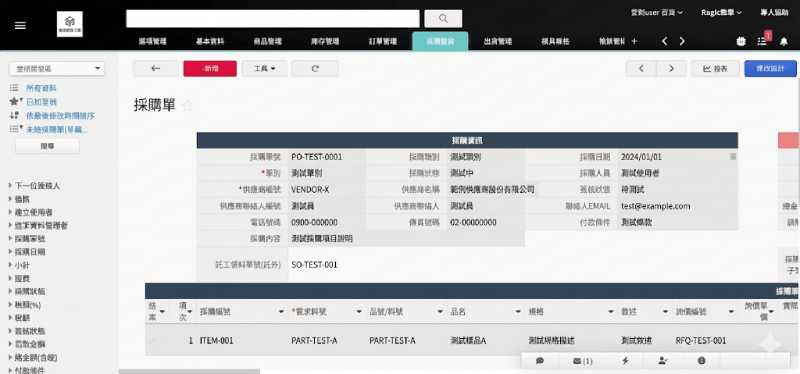Click the horizontal scrollbar at bottom

pos(189,371)
